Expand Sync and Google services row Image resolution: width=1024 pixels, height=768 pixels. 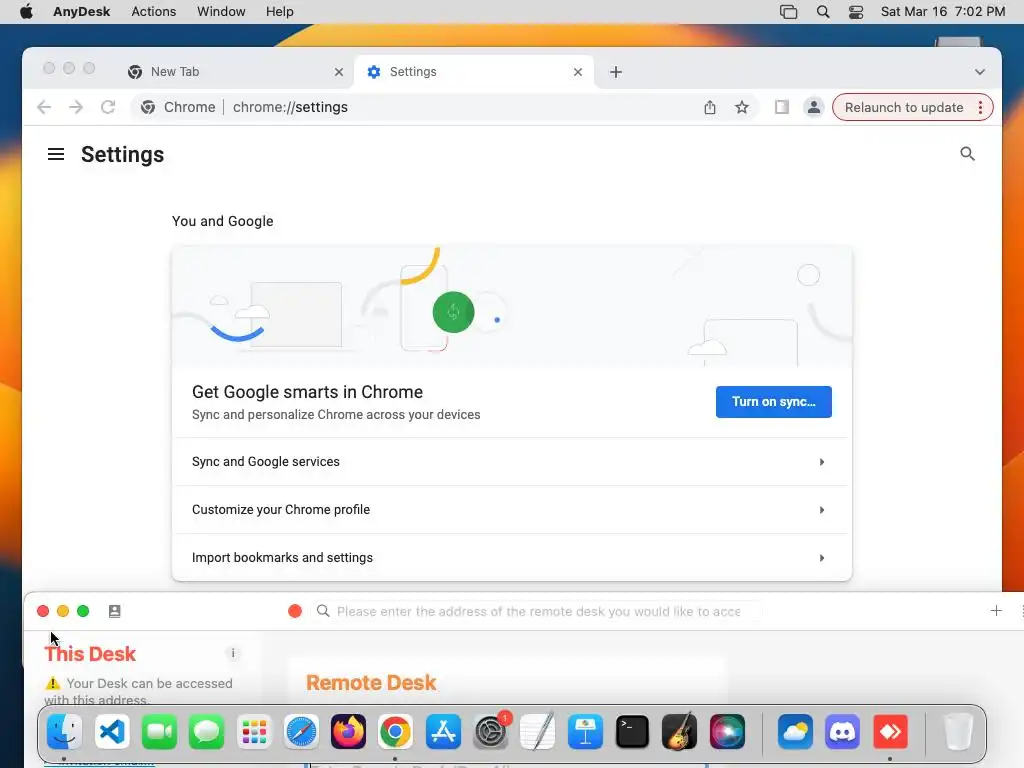(x=511, y=462)
